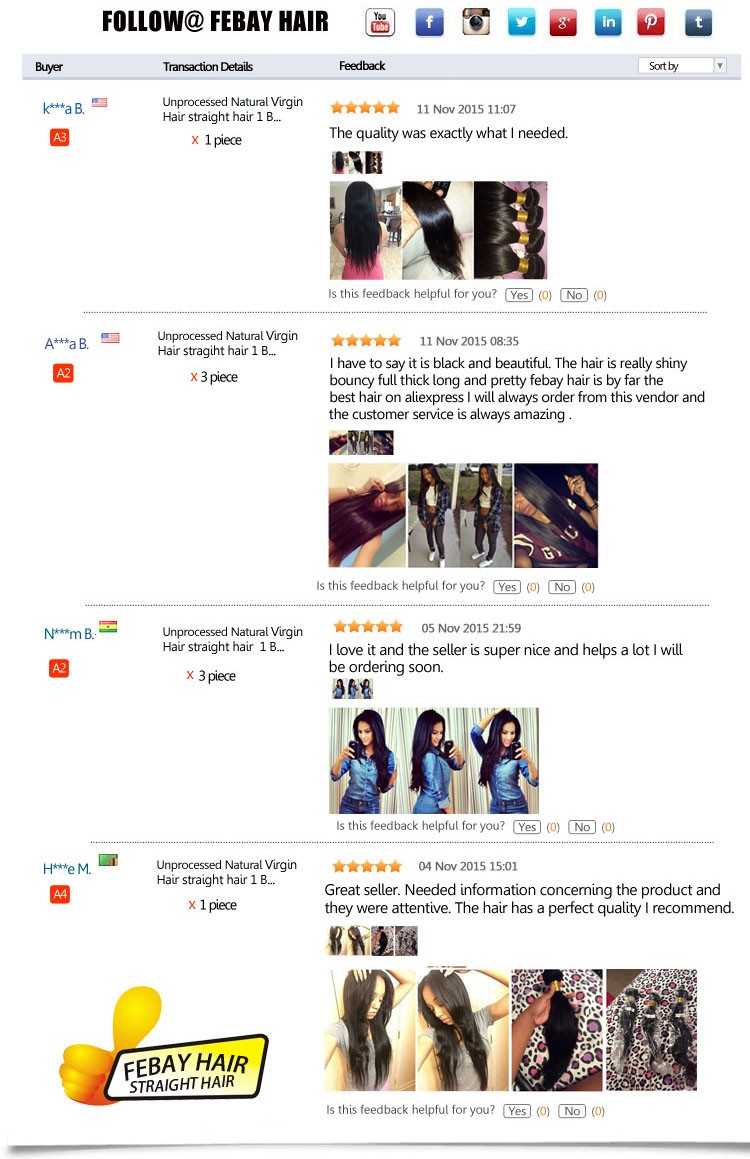Image resolution: width=750 pixels, height=1159 pixels.
Task: Expand the Sort by dropdown
Action: 682,66
